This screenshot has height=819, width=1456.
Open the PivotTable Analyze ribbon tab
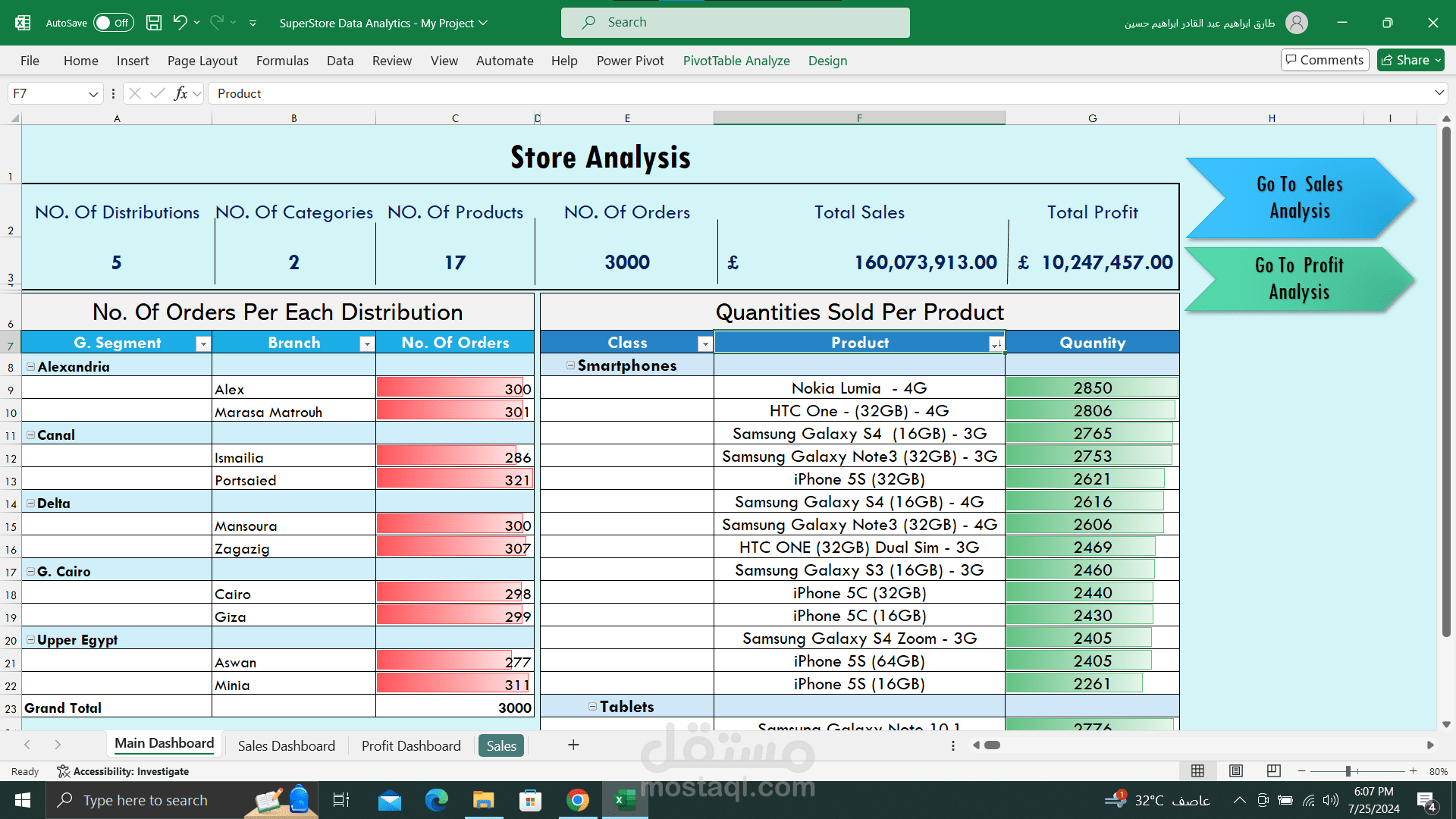(x=736, y=61)
